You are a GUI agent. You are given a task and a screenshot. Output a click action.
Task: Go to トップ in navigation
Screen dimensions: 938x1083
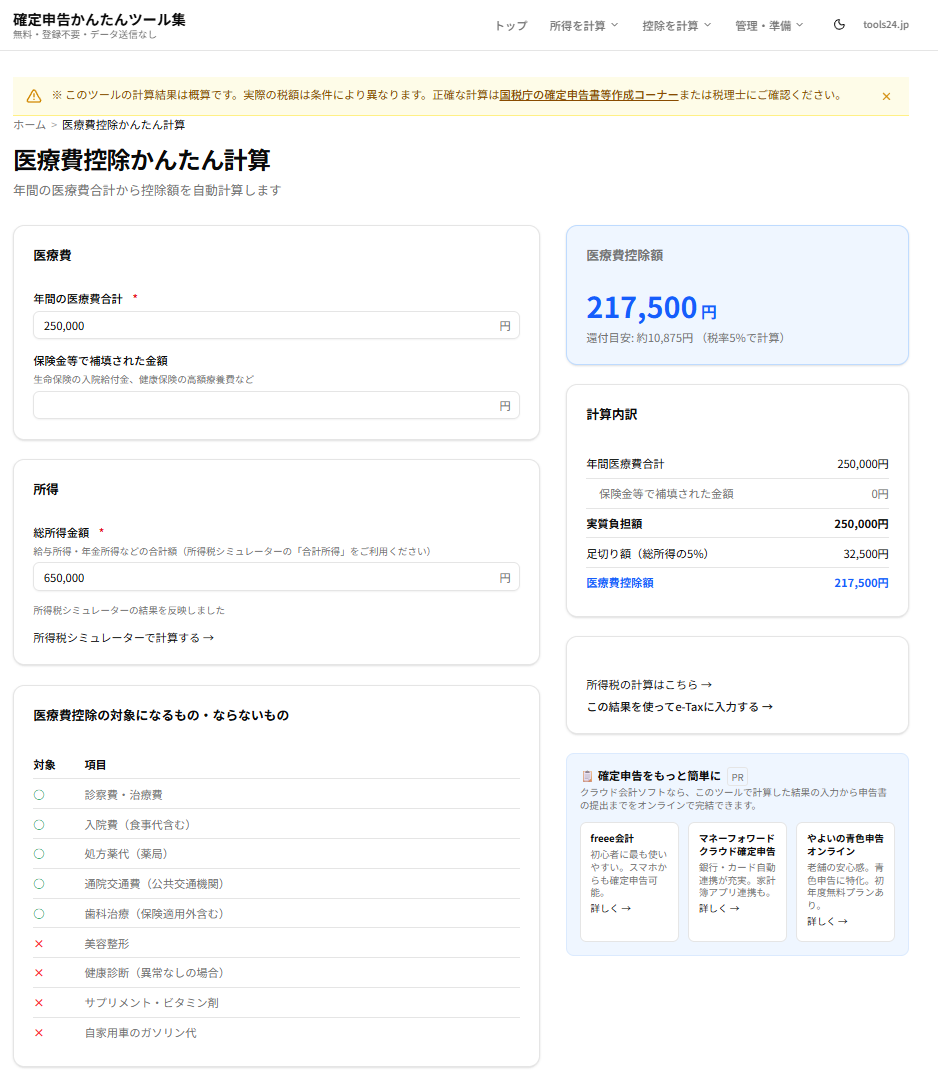point(511,25)
